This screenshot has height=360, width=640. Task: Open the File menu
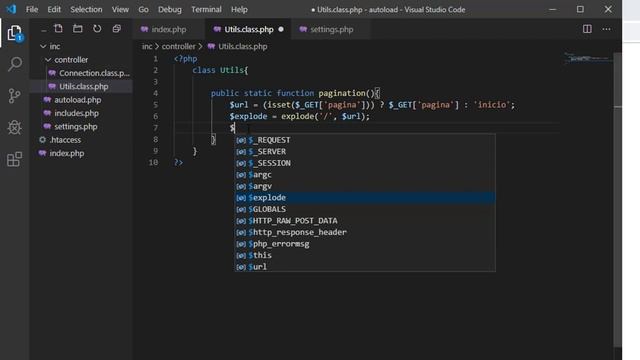(x=32, y=9)
